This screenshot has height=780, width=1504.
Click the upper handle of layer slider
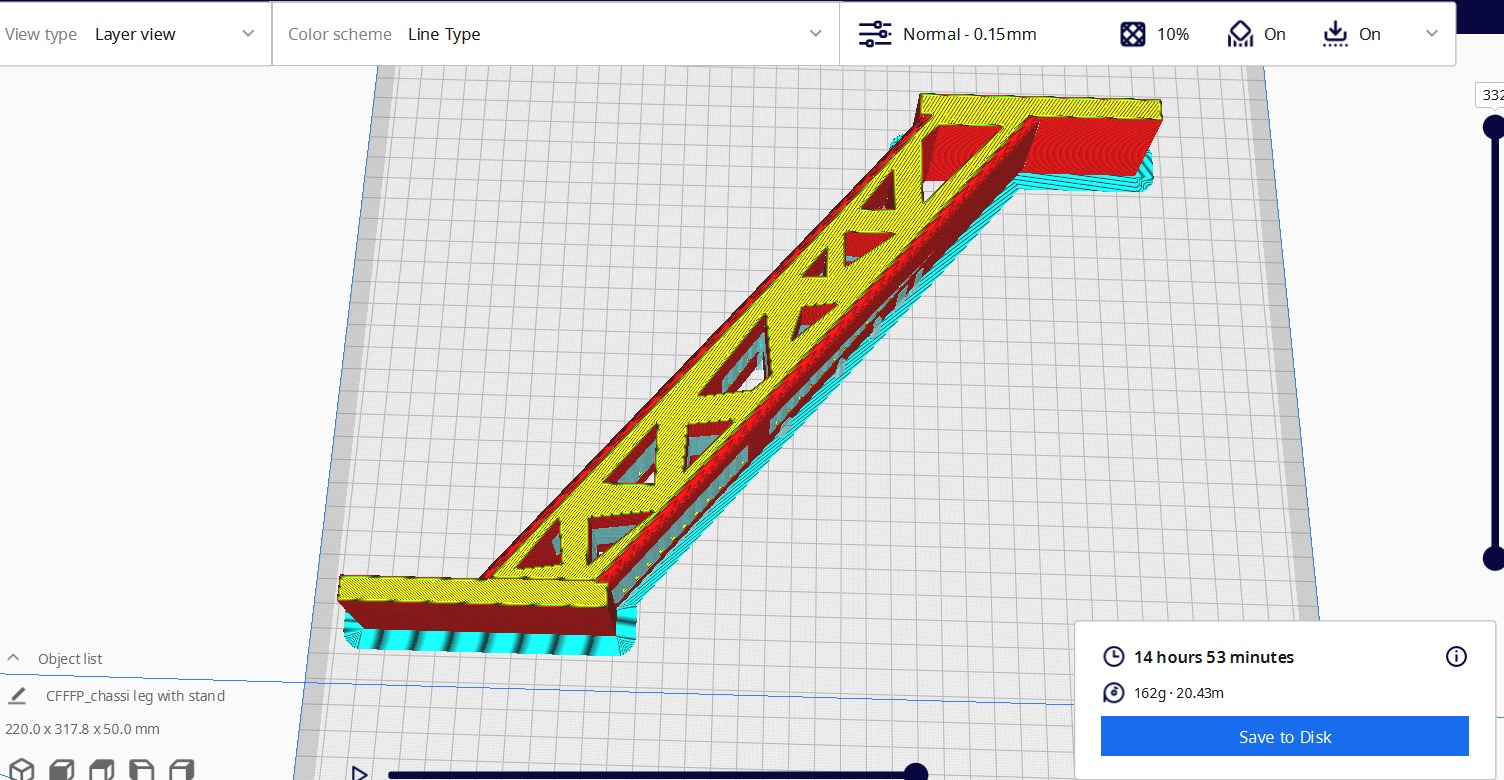1493,127
